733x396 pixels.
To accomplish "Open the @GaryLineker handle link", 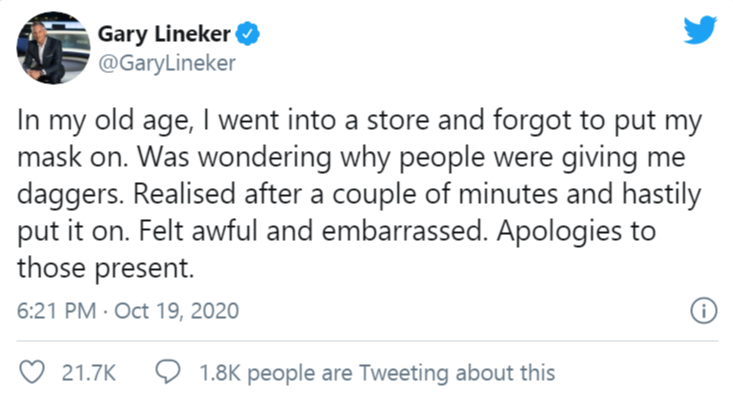I will click(167, 63).
